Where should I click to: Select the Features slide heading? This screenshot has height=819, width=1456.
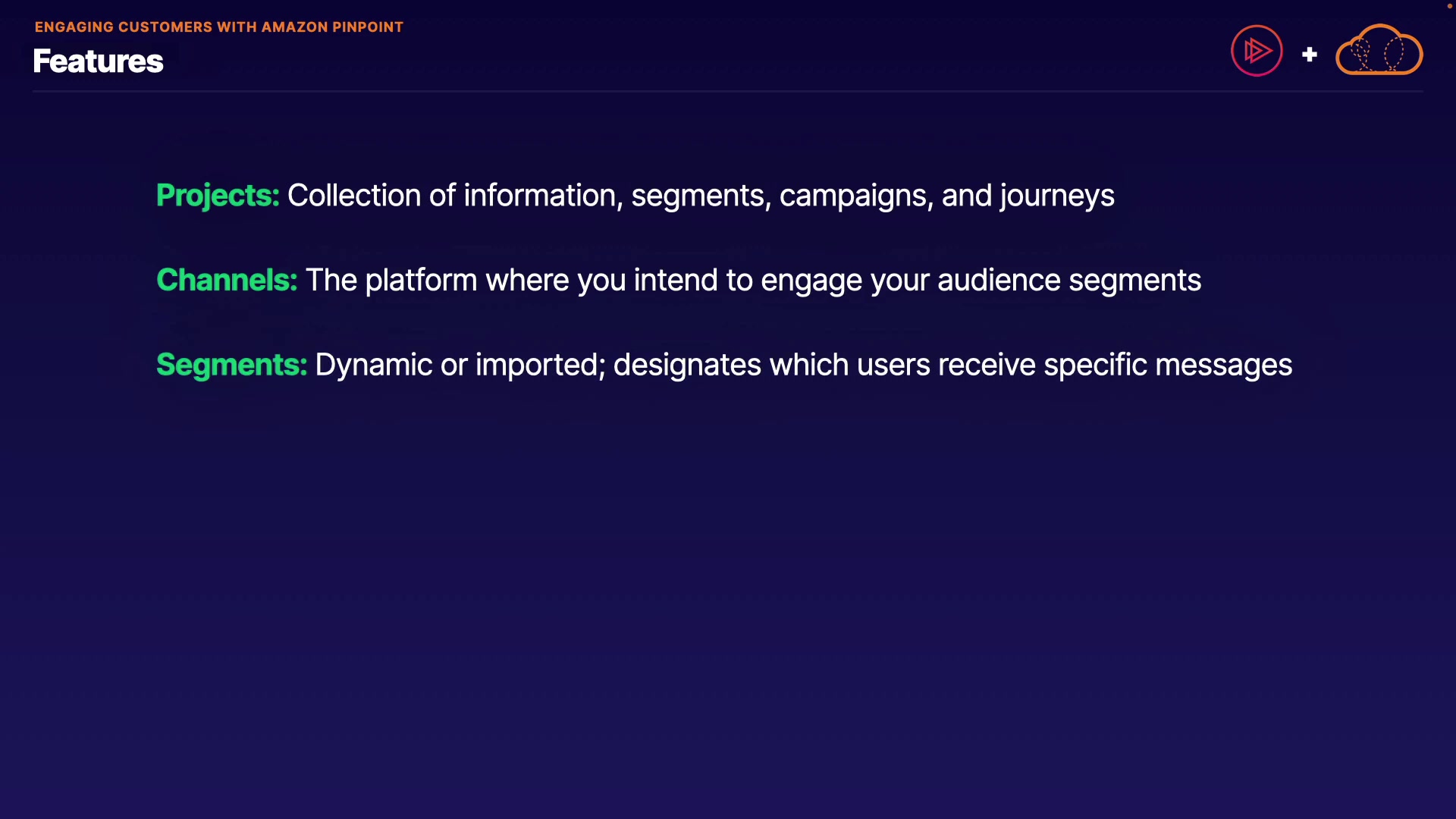[98, 61]
